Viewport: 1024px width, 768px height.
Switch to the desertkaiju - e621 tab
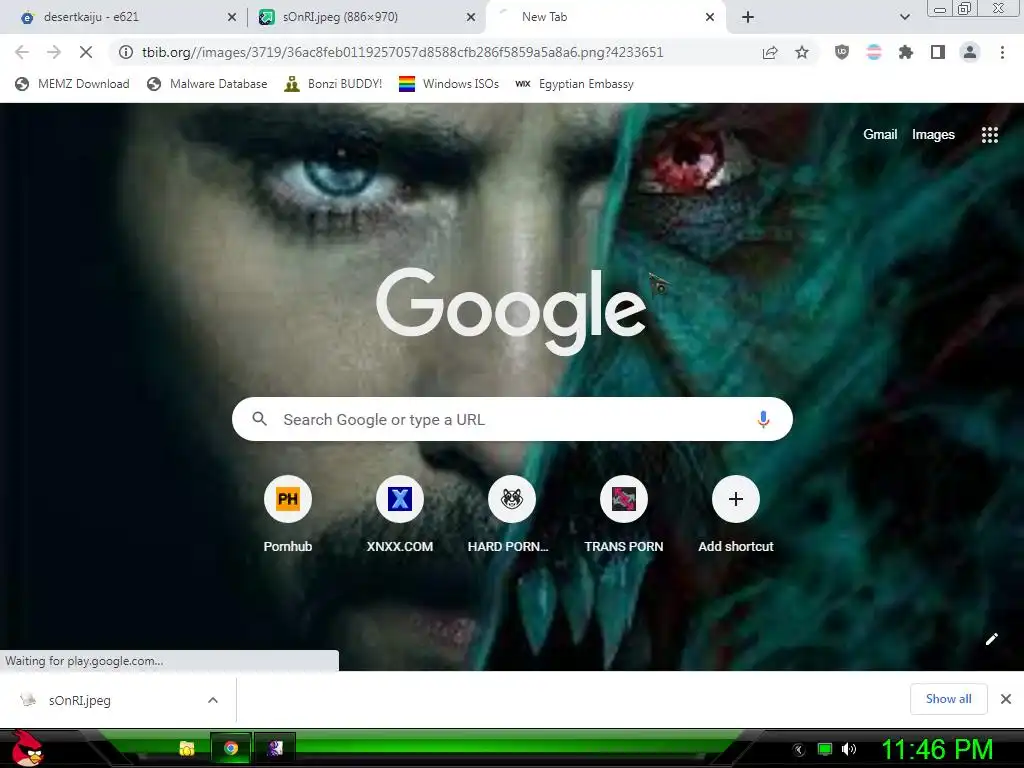(x=124, y=17)
